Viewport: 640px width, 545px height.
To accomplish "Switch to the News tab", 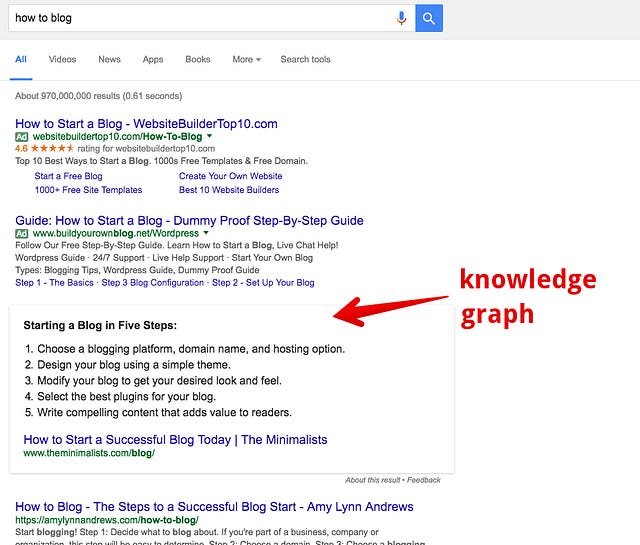I will (109, 60).
